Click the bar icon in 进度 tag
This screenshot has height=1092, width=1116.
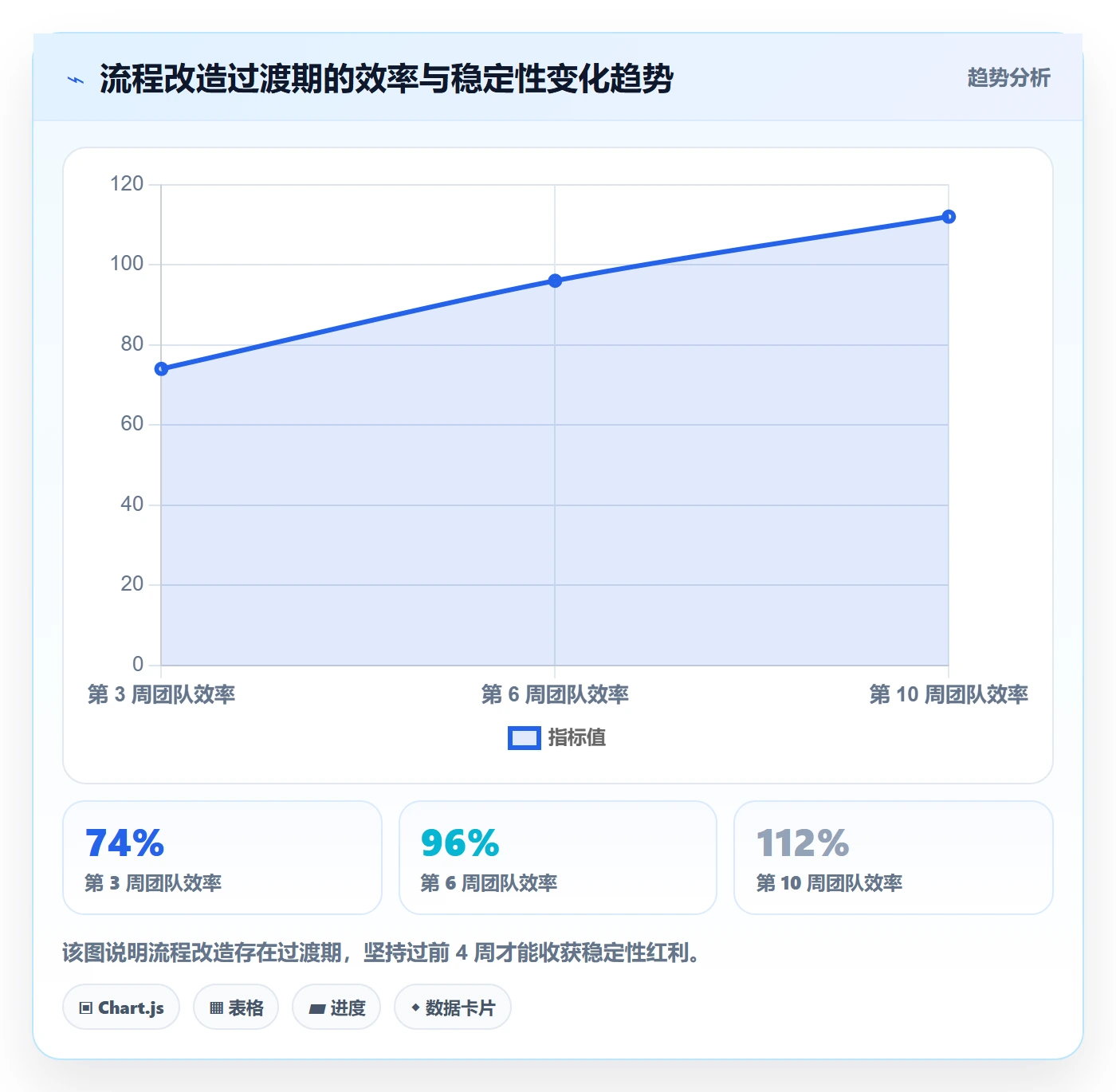coord(316,1009)
